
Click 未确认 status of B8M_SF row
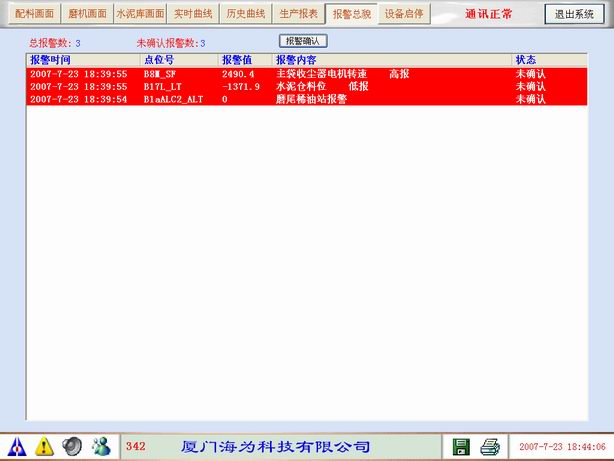pyautogui.click(x=531, y=74)
